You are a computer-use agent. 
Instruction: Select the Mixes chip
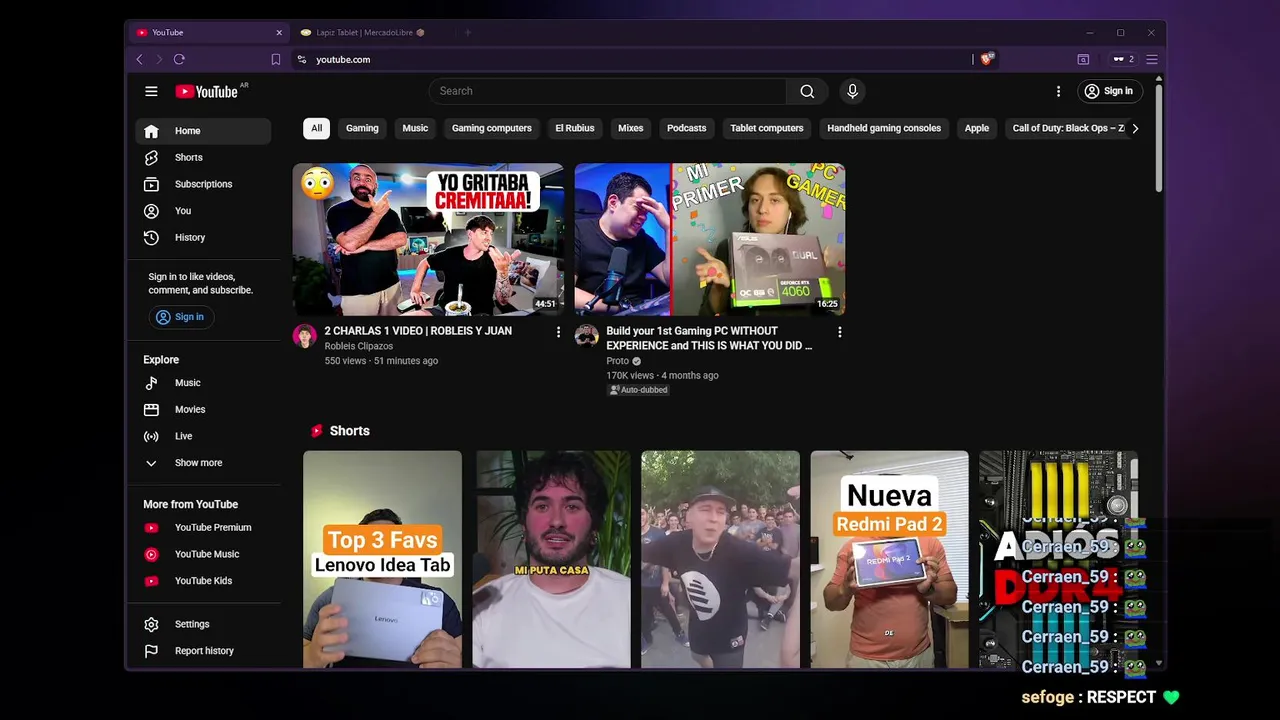(x=631, y=128)
